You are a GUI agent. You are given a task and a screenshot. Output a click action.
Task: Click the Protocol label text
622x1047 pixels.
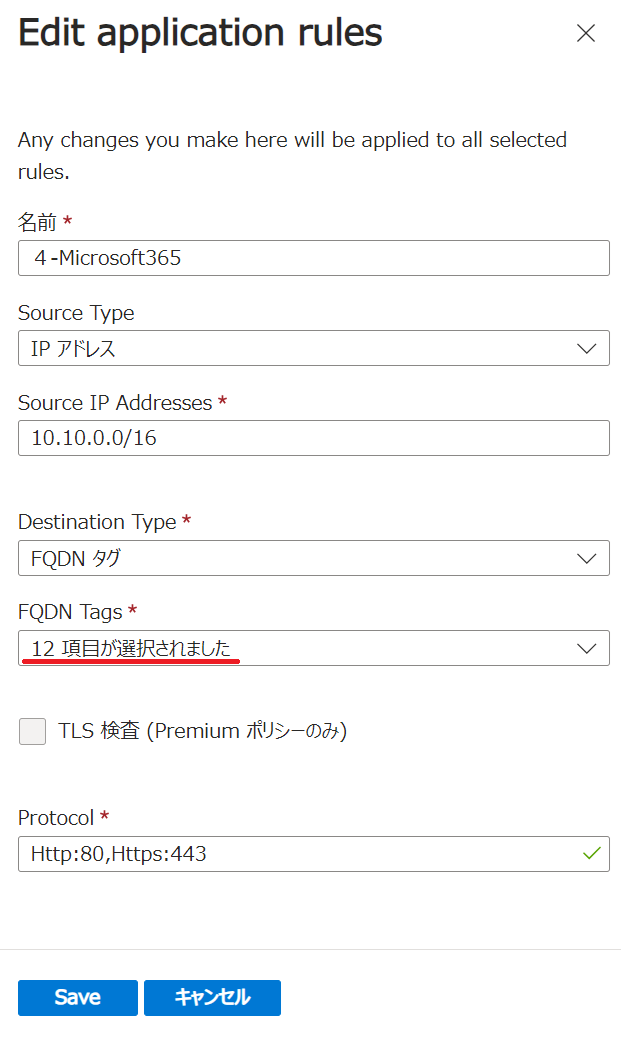pyautogui.click(x=56, y=817)
